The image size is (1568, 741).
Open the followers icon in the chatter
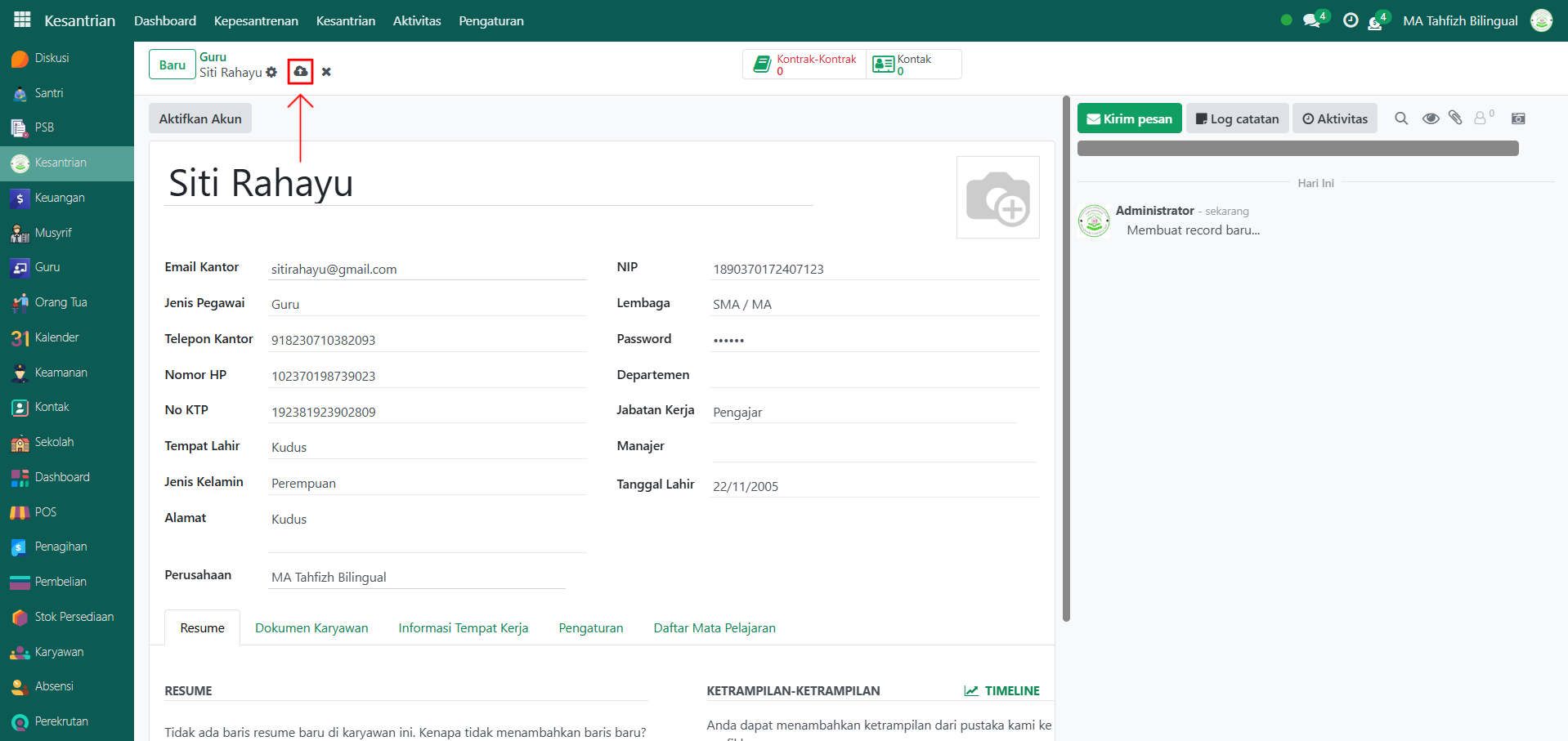pyautogui.click(x=1481, y=118)
